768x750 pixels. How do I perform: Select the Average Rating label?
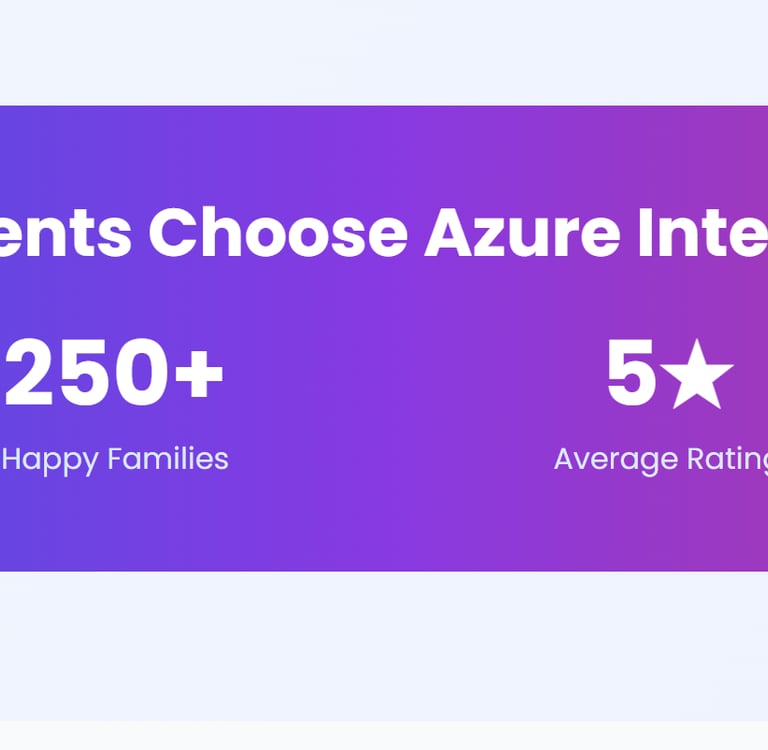click(x=660, y=459)
